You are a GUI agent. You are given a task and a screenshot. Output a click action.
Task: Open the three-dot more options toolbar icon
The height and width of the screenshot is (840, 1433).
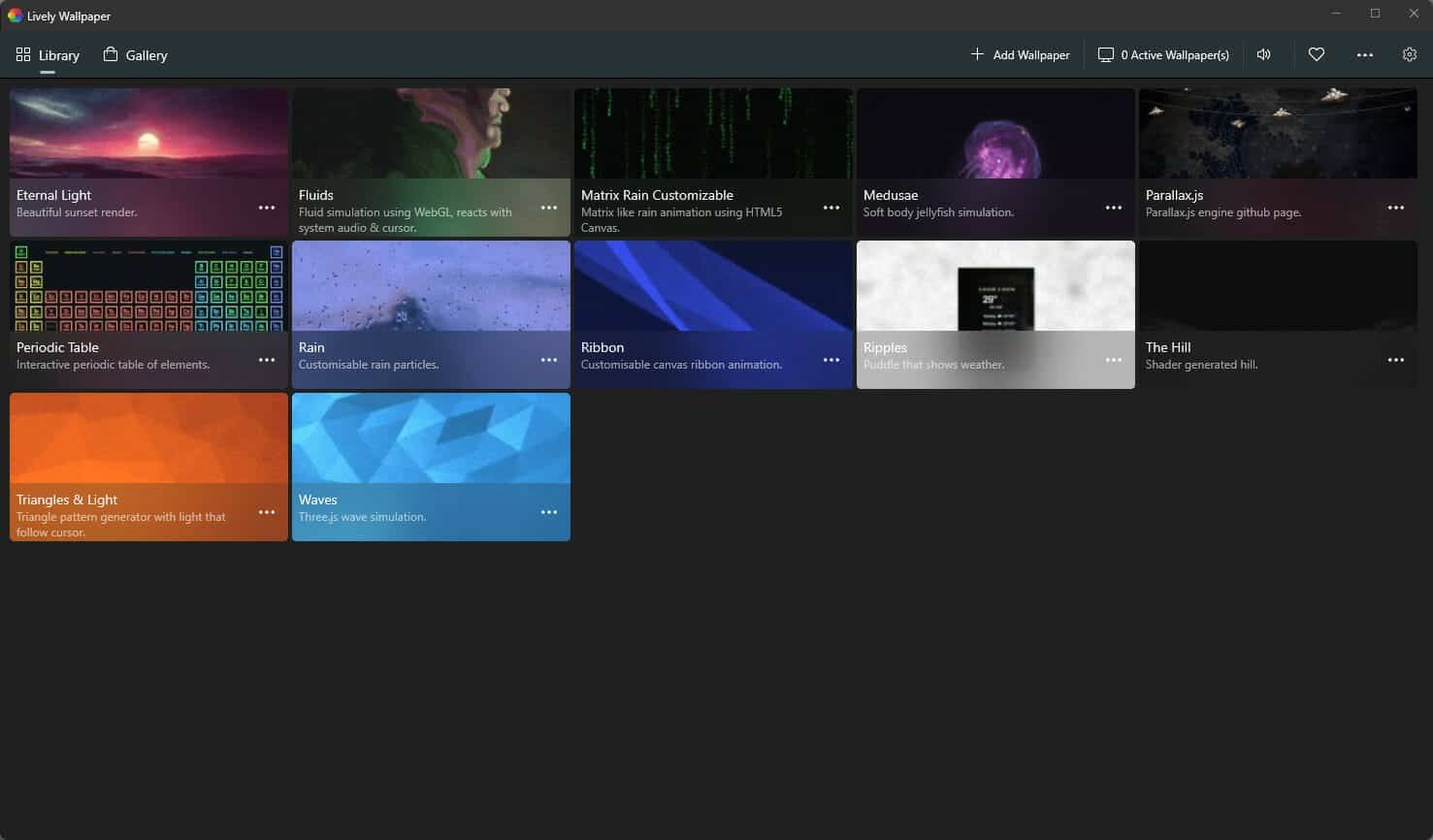[x=1364, y=54]
